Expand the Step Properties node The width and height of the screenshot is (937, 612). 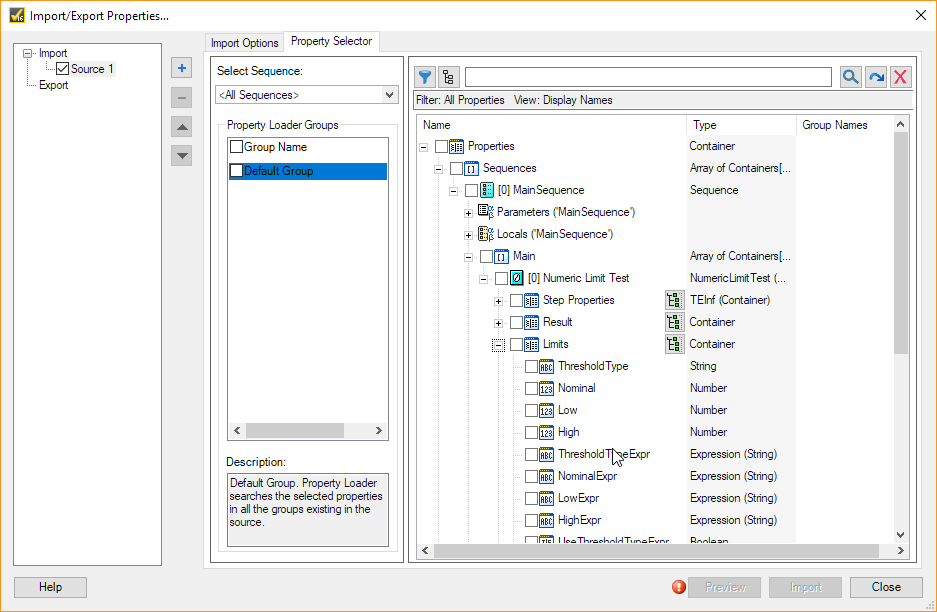pyautogui.click(x=498, y=301)
